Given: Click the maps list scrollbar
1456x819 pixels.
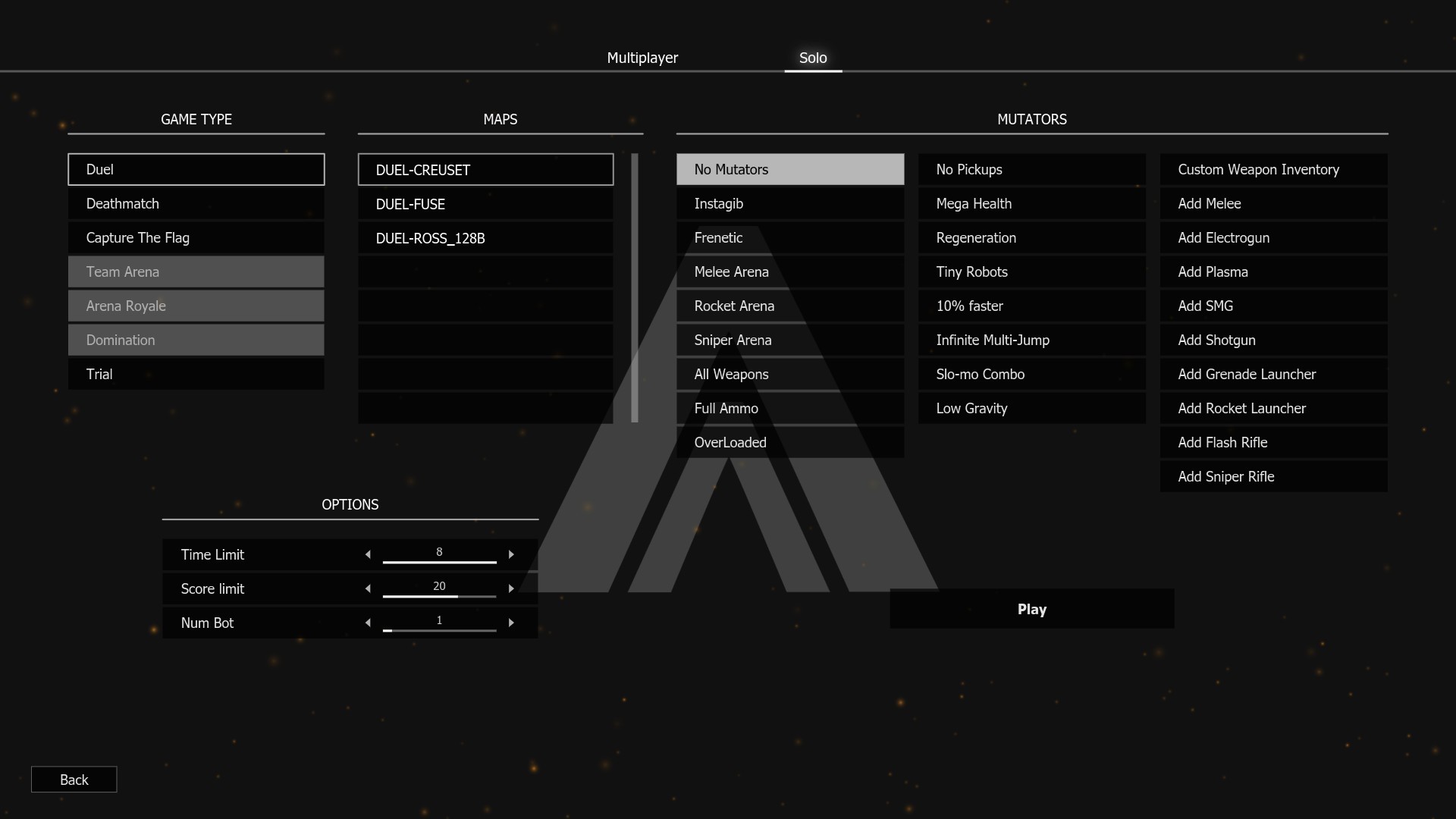Looking at the screenshot, I should coord(635,288).
